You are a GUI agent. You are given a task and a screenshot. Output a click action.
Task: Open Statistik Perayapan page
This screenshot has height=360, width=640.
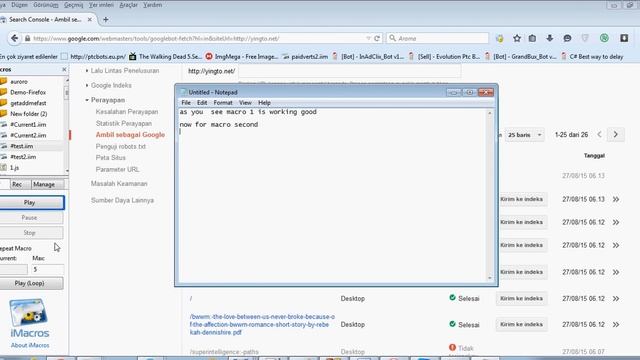pos(124,123)
